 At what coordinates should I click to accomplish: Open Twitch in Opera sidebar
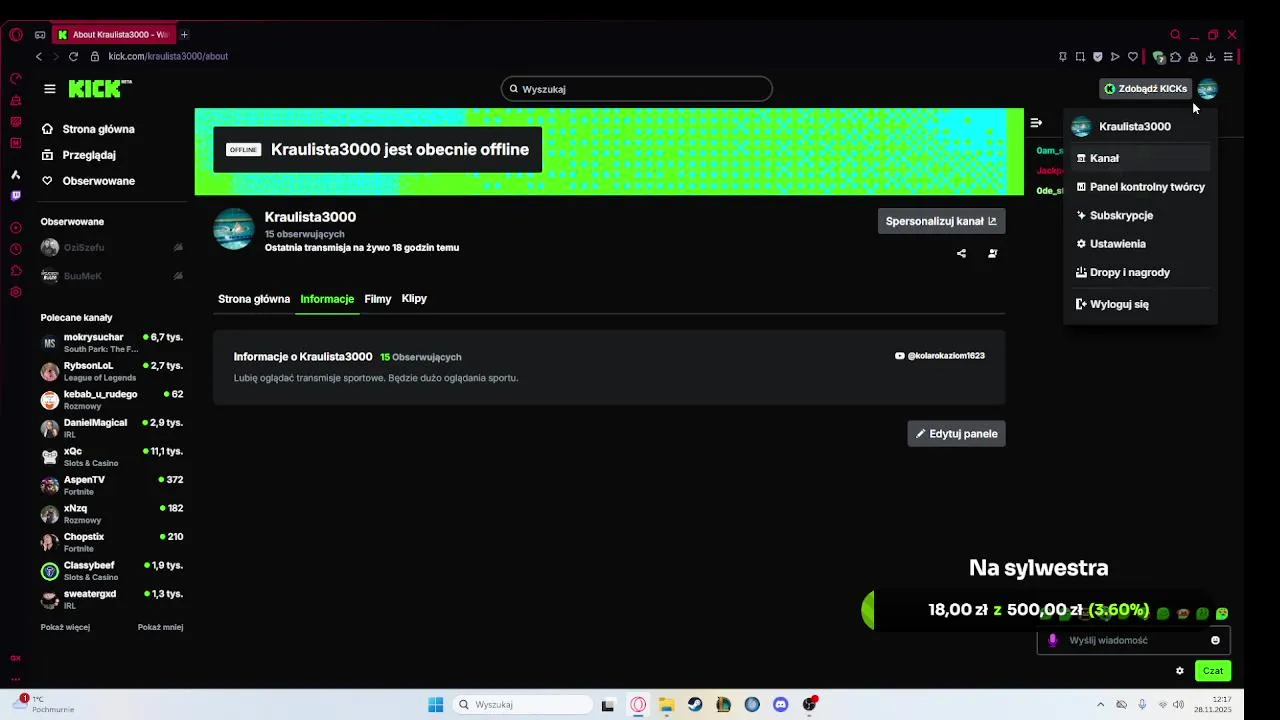pyautogui.click(x=15, y=195)
